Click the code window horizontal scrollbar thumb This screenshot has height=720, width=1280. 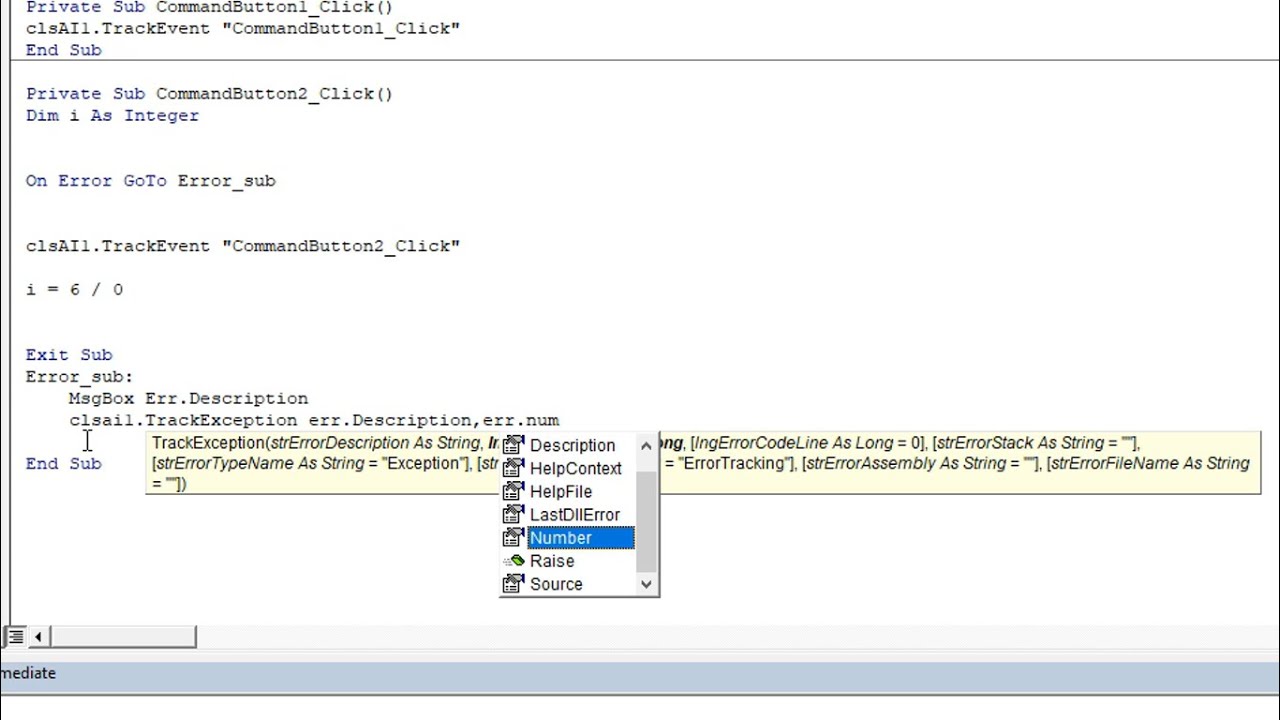point(122,636)
